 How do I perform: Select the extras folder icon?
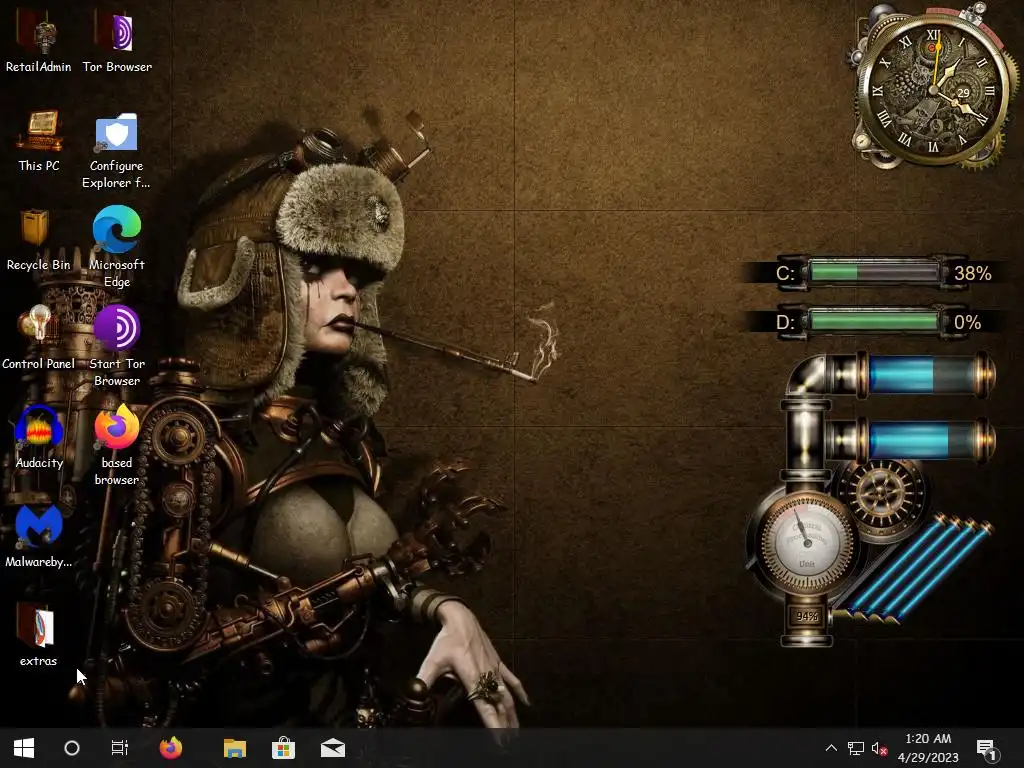click(x=38, y=635)
